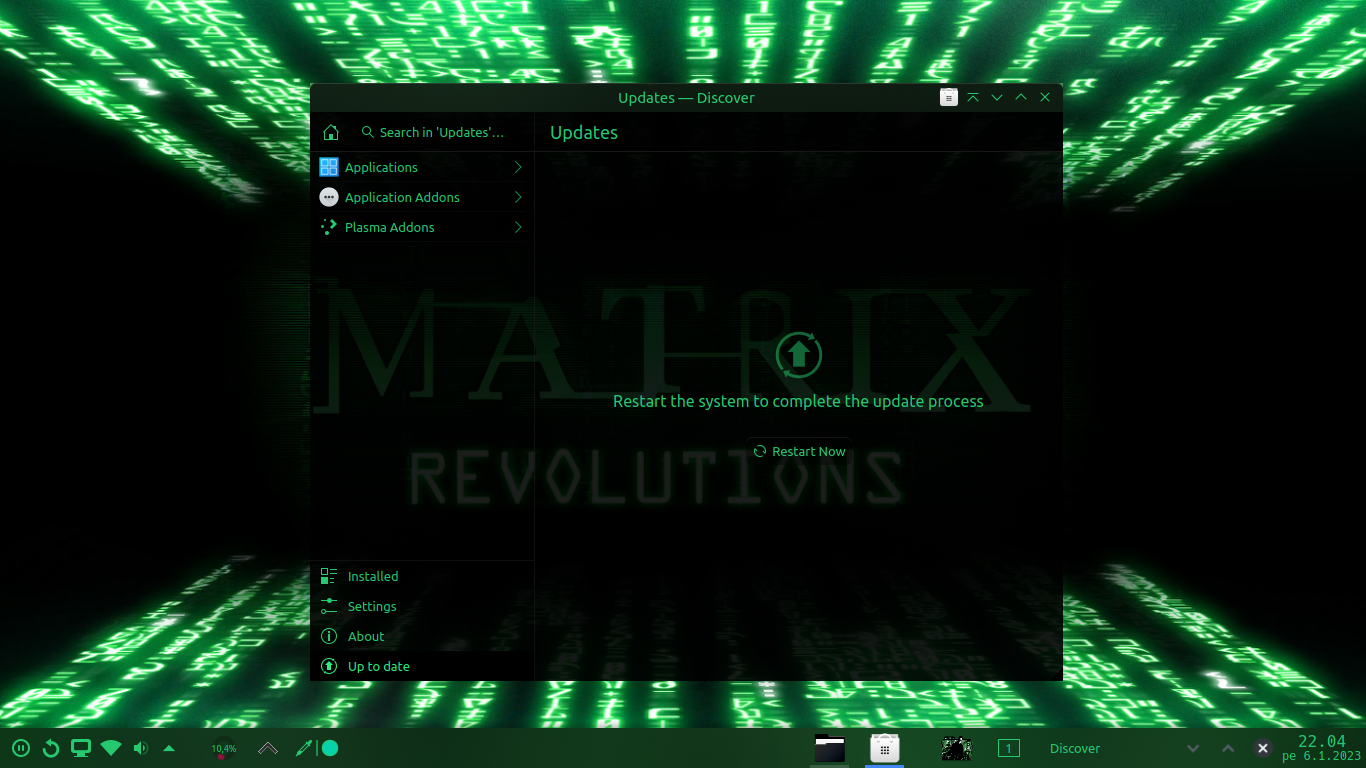Select the Installed sidebar item
The height and width of the screenshot is (768, 1366).
point(422,576)
